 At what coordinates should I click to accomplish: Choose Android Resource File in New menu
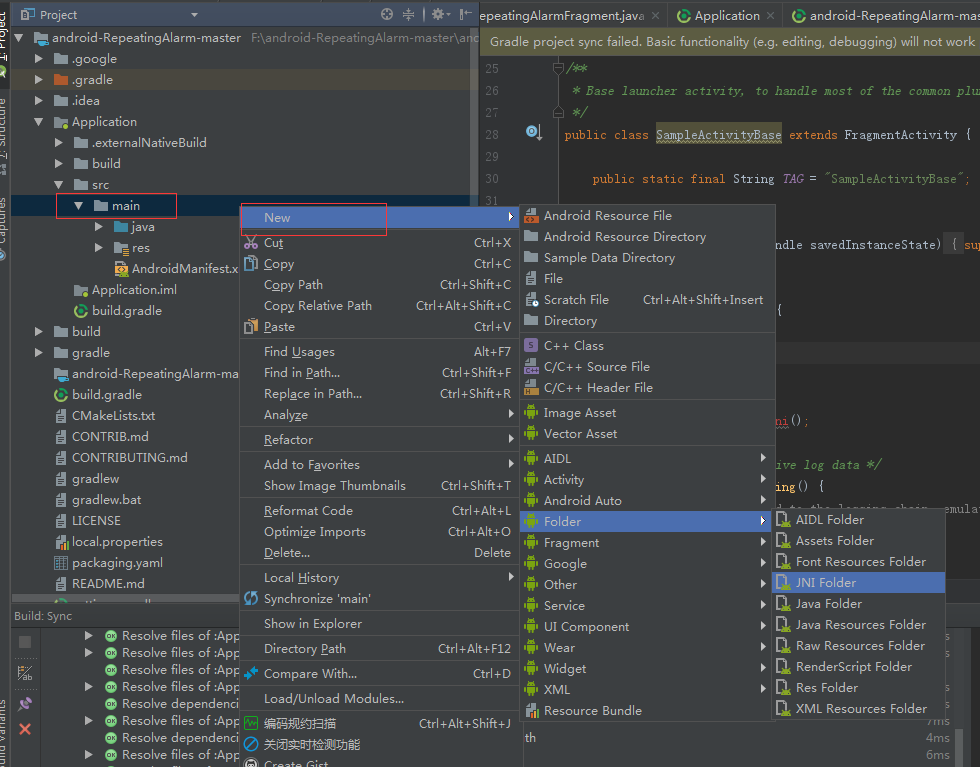point(607,215)
